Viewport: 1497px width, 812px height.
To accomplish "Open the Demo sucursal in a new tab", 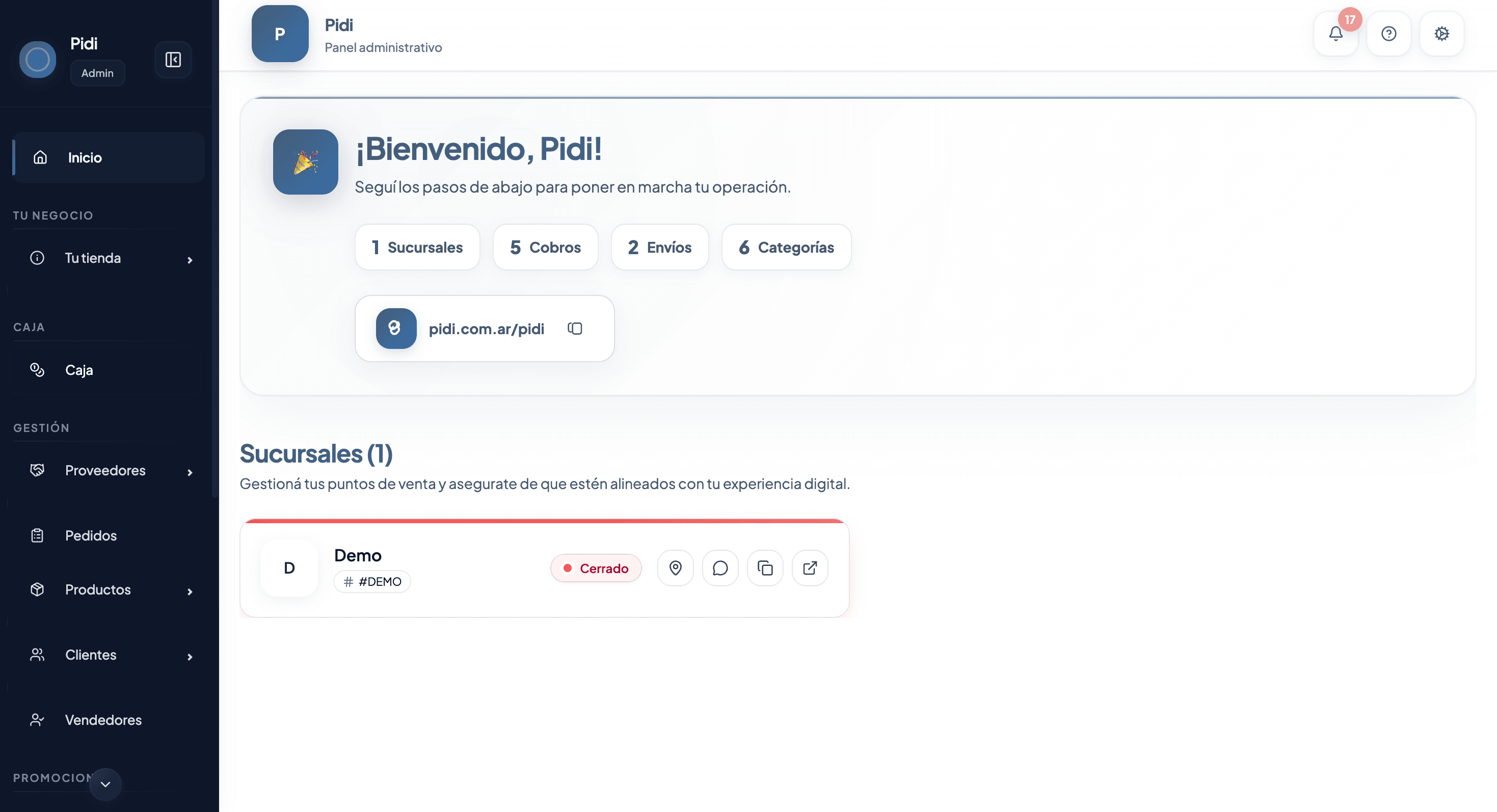I will [x=810, y=568].
